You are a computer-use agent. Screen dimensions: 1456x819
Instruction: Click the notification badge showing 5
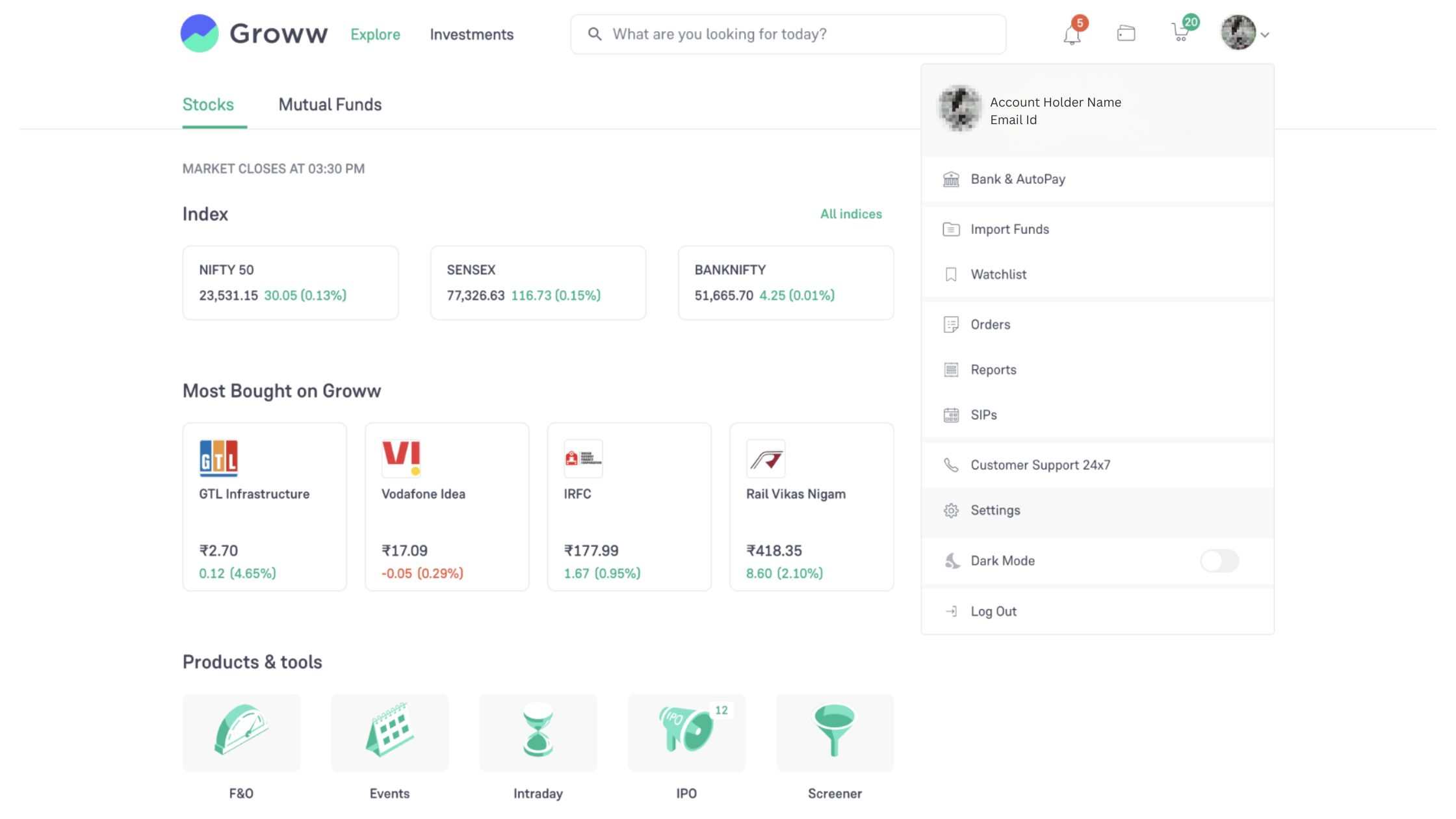pyautogui.click(x=1080, y=23)
